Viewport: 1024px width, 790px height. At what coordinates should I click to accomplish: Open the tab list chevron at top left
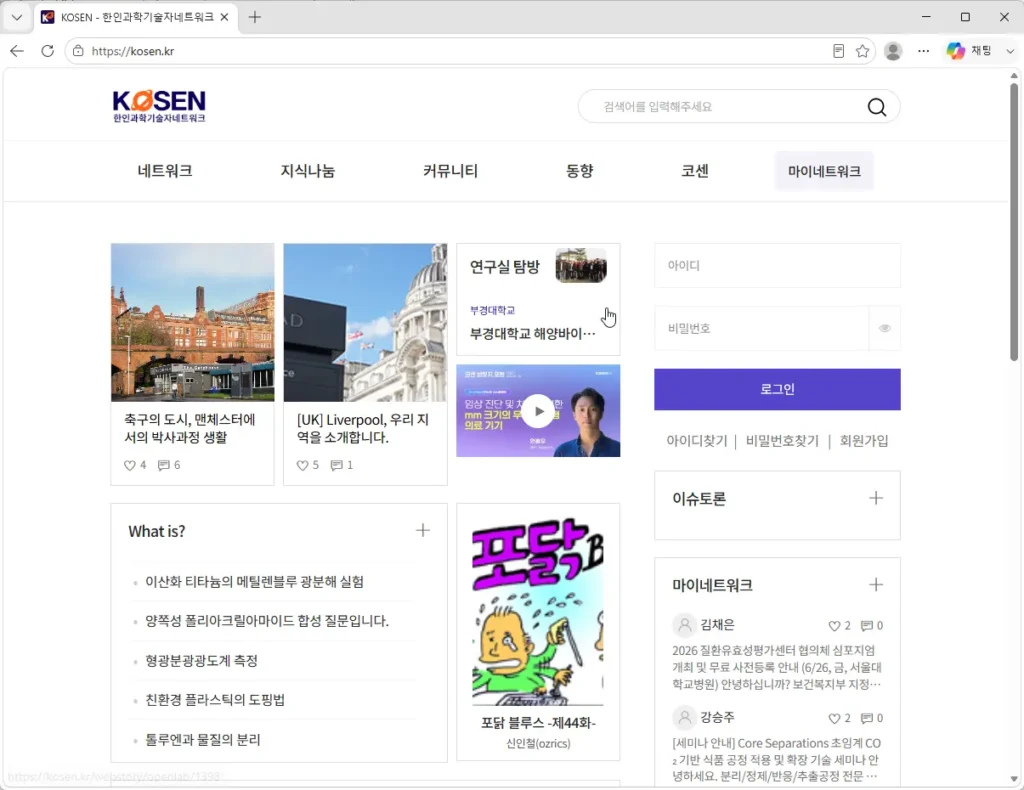point(17,18)
